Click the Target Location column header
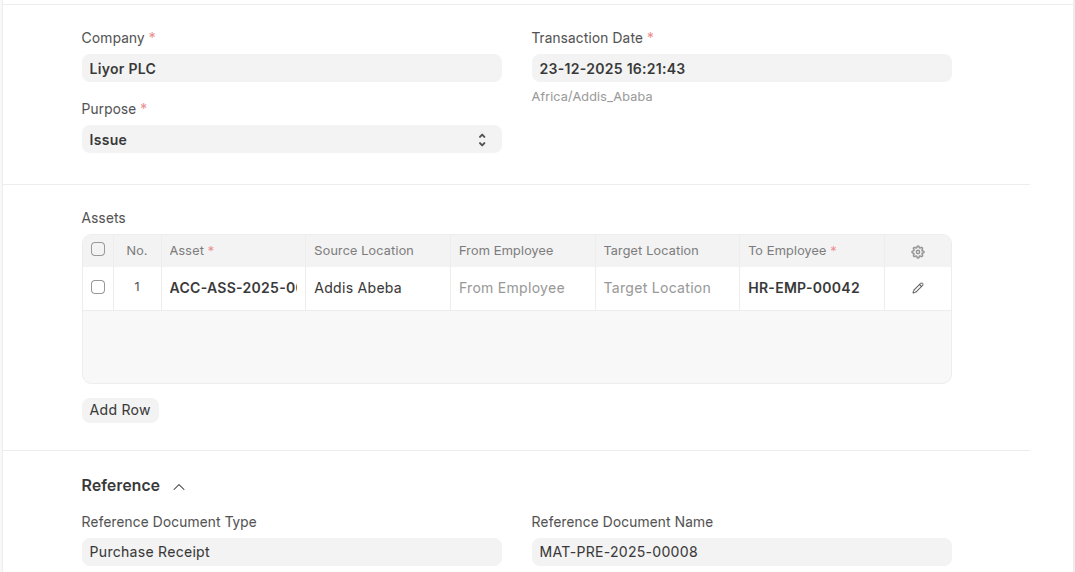The height and width of the screenshot is (572, 1075). (651, 251)
